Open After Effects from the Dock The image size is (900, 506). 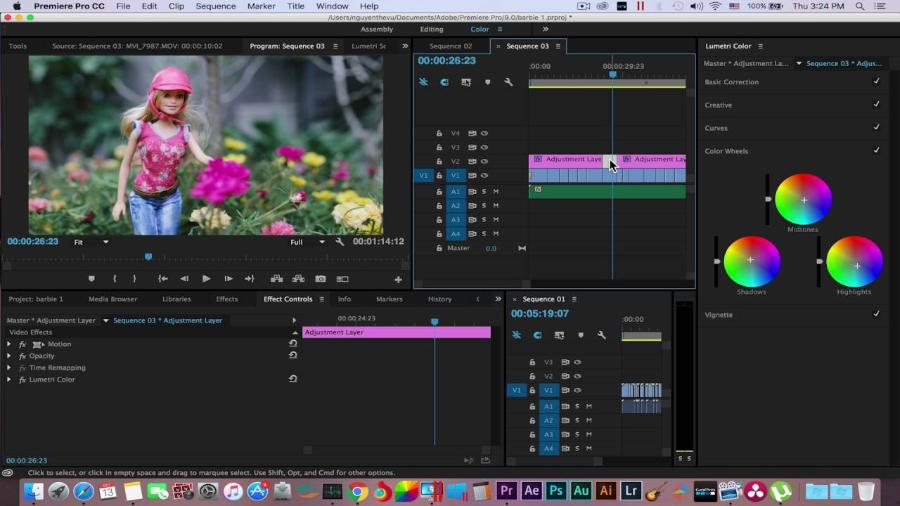tap(532, 491)
